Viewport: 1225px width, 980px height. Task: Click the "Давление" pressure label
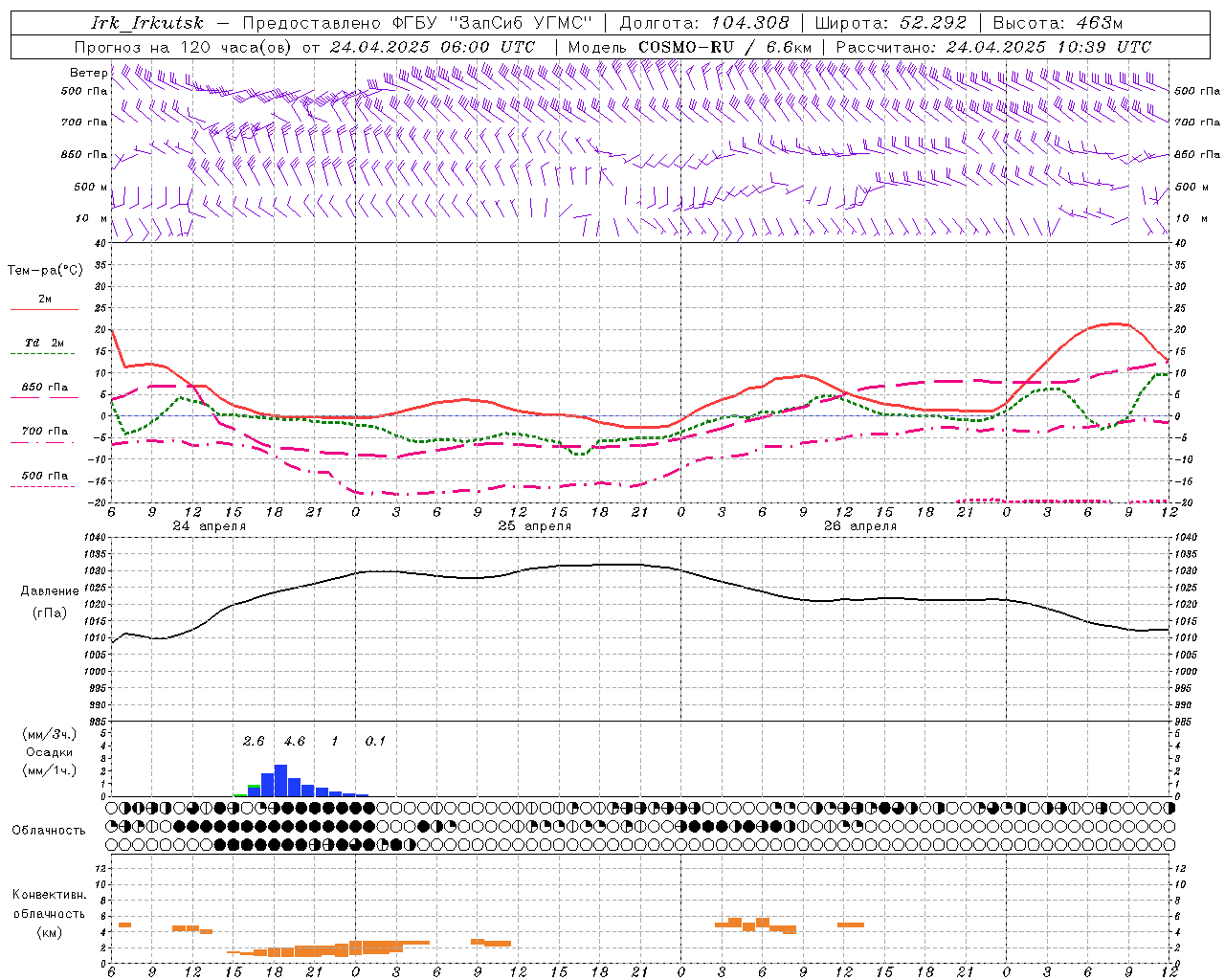coord(50,591)
